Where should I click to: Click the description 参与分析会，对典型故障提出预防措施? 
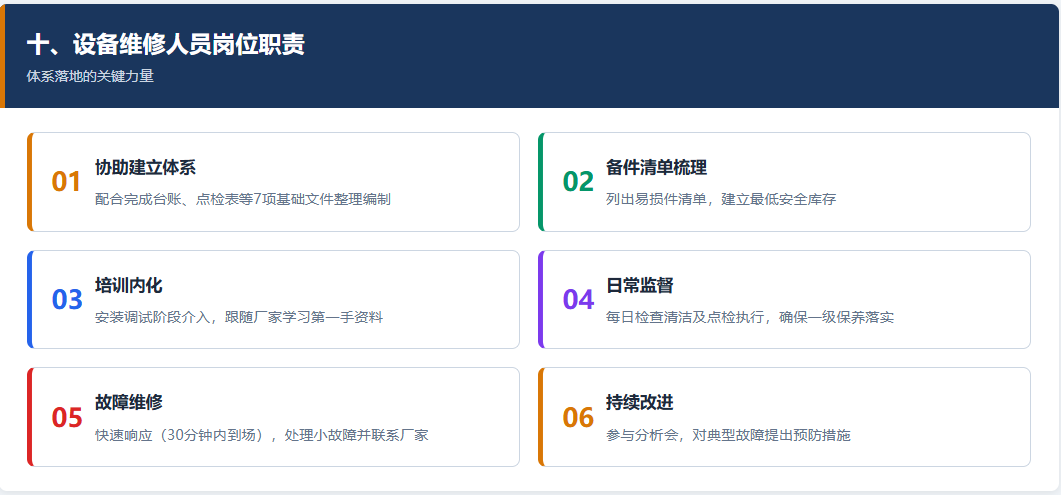coord(728,435)
